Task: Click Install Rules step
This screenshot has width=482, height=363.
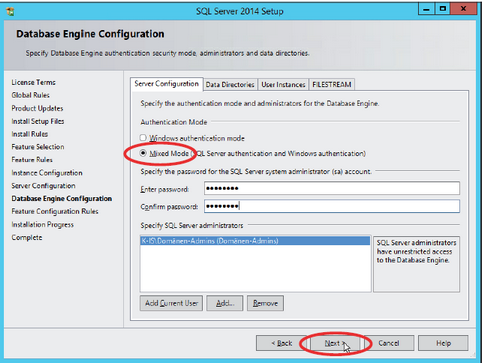Action: (x=30, y=134)
